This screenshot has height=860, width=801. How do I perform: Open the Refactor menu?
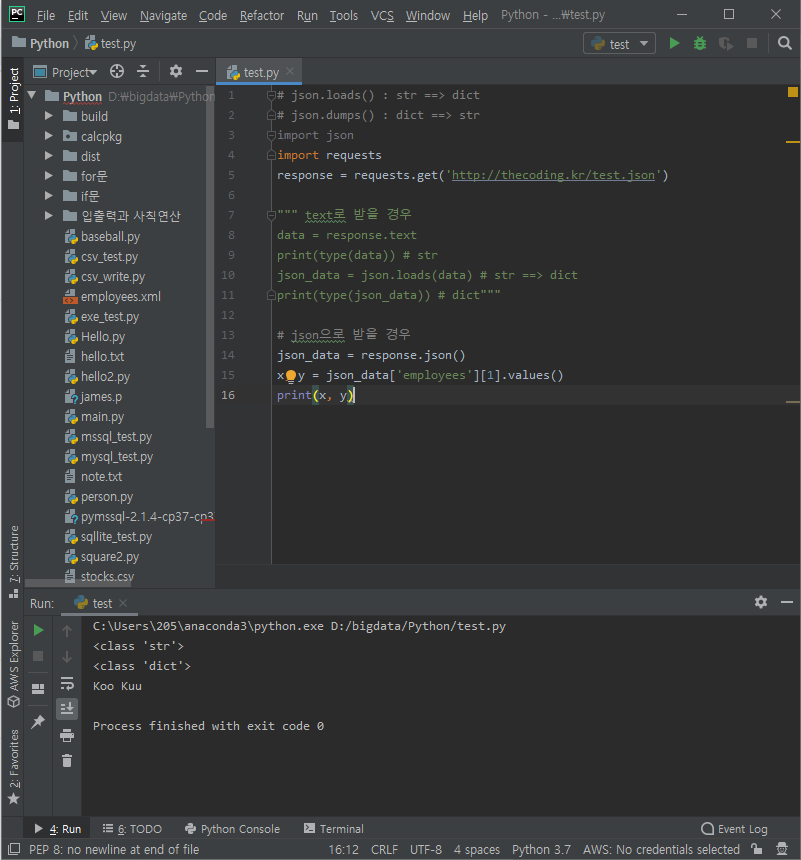pos(262,15)
